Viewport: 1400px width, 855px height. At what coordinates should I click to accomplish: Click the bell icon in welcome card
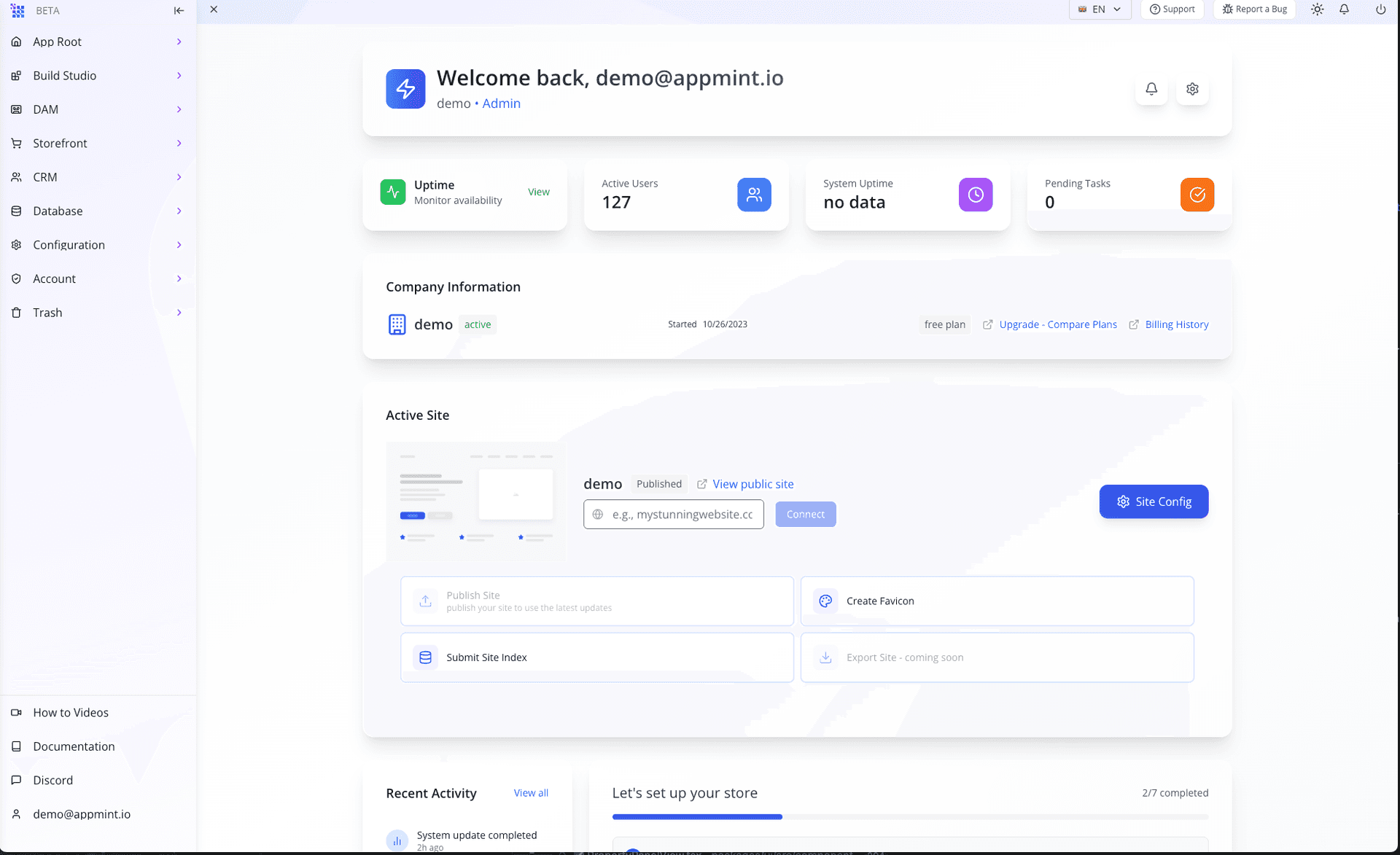tap(1151, 89)
